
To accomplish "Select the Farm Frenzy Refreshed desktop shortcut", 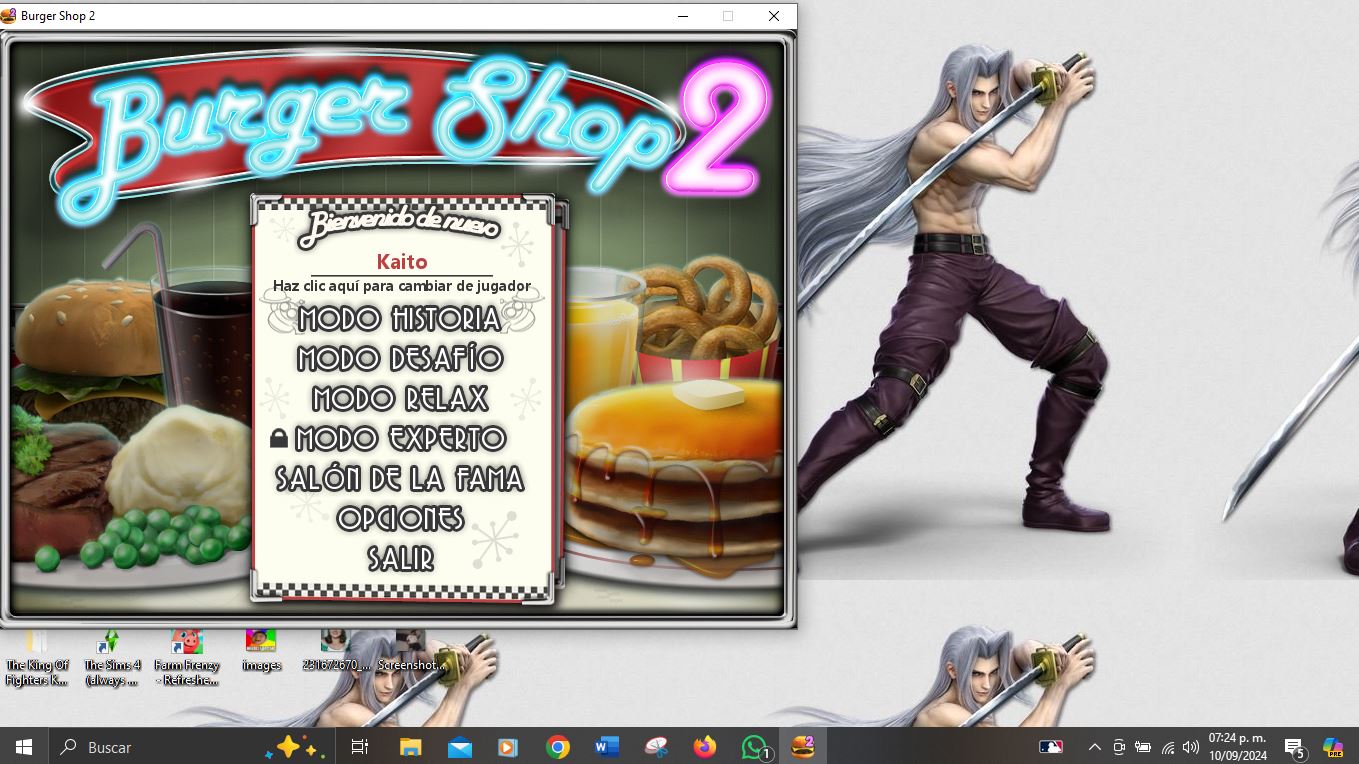I will [186, 658].
